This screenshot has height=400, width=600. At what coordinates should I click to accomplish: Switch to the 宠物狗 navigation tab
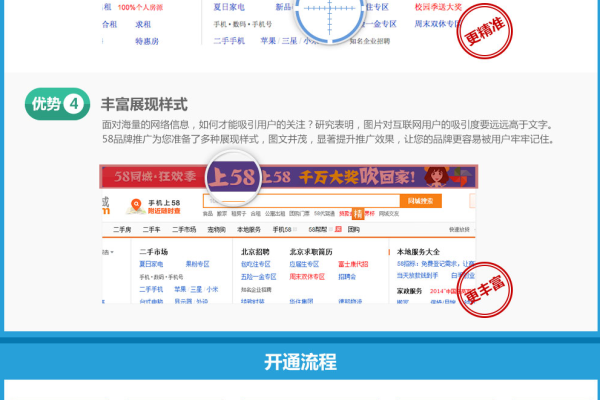(x=217, y=230)
